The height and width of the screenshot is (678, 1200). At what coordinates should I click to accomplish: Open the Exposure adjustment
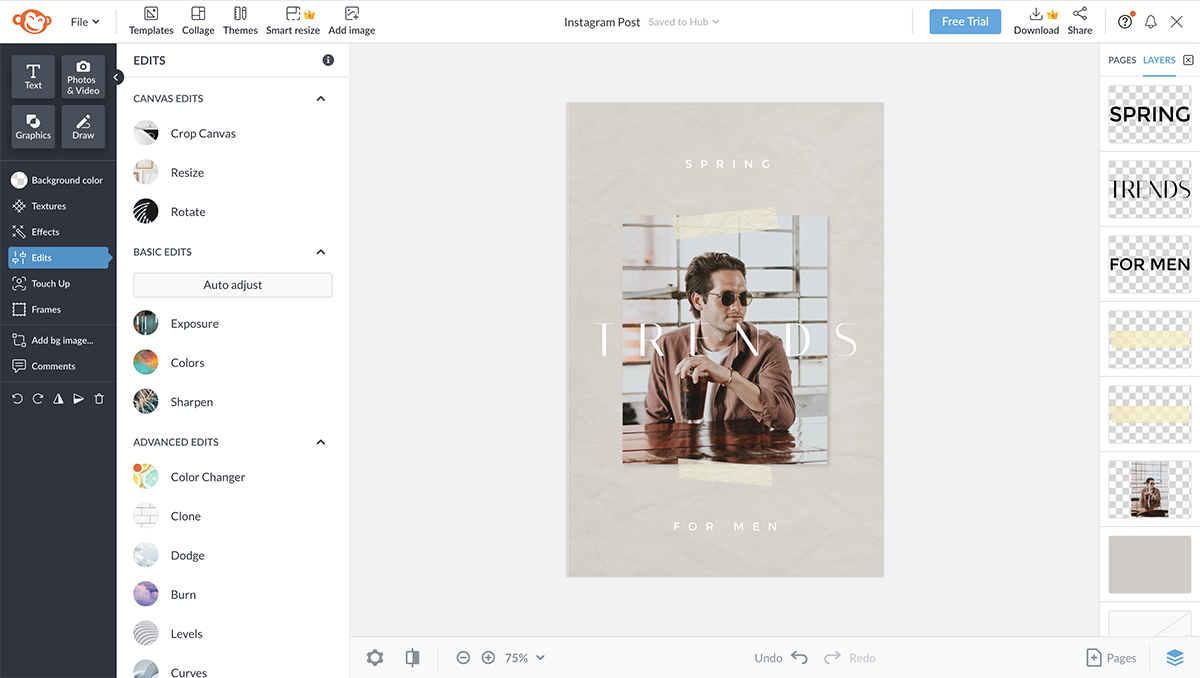pyautogui.click(x=193, y=323)
